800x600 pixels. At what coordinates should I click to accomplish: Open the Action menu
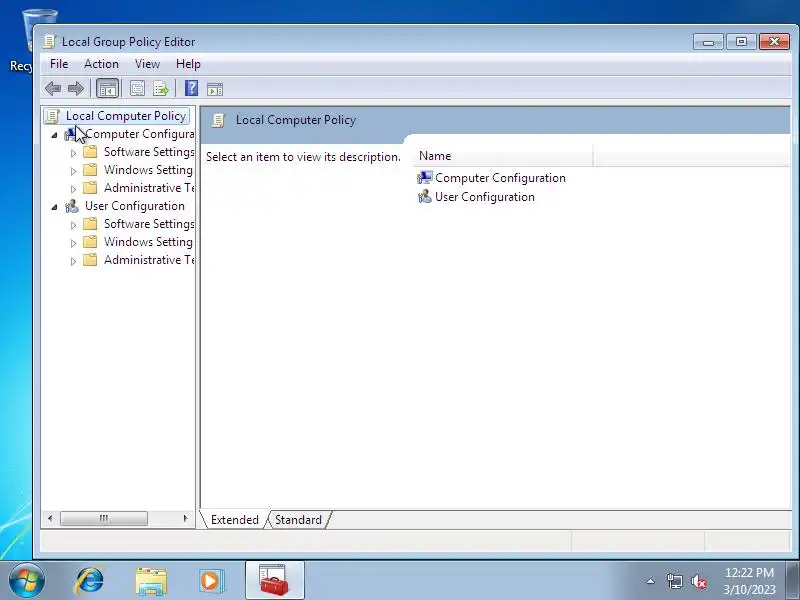(x=101, y=64)
